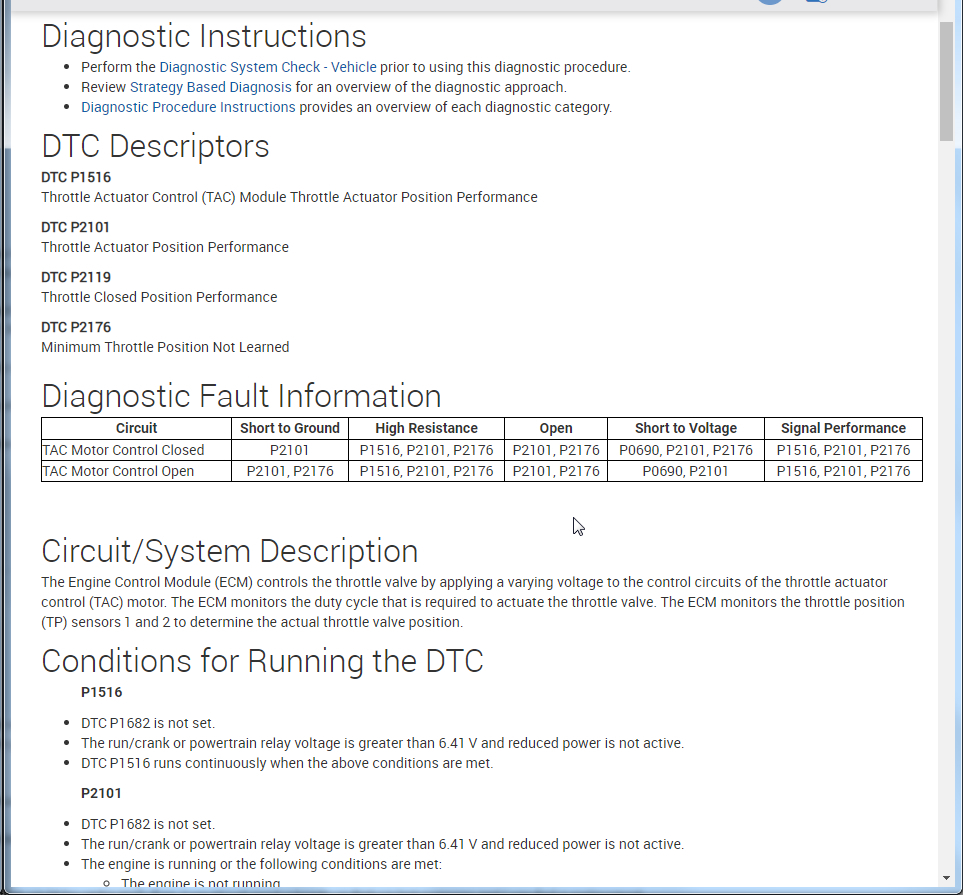The width and height of the screenshot is (963, 895).
Task: Click the vertical scrollbar thumb
Action: tap(946, 81)
